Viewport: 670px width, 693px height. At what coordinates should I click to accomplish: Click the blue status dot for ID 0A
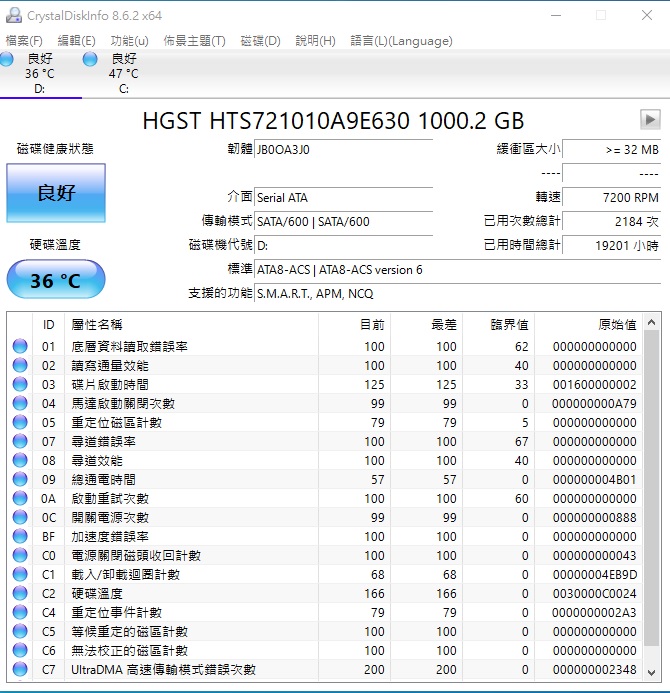pos(20,498)
